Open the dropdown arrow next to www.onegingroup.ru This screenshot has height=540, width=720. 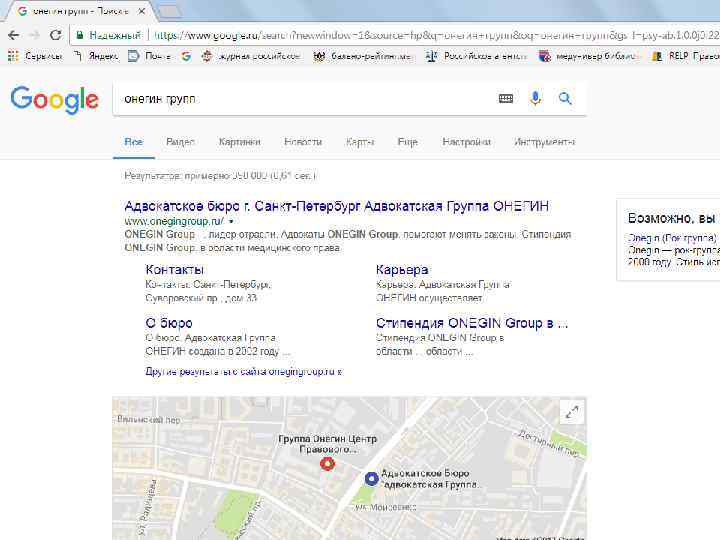tap(231, 222)
